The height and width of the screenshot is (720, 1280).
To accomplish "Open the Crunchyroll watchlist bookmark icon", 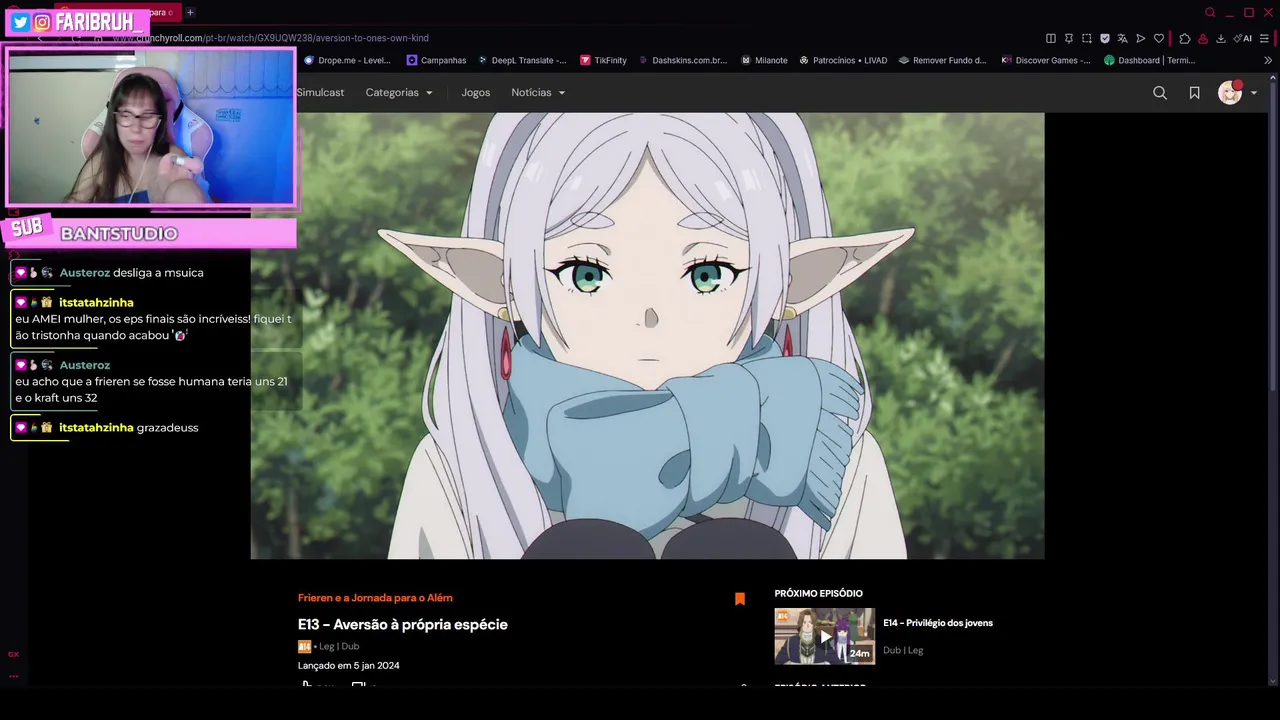I will coord(1194,93).
